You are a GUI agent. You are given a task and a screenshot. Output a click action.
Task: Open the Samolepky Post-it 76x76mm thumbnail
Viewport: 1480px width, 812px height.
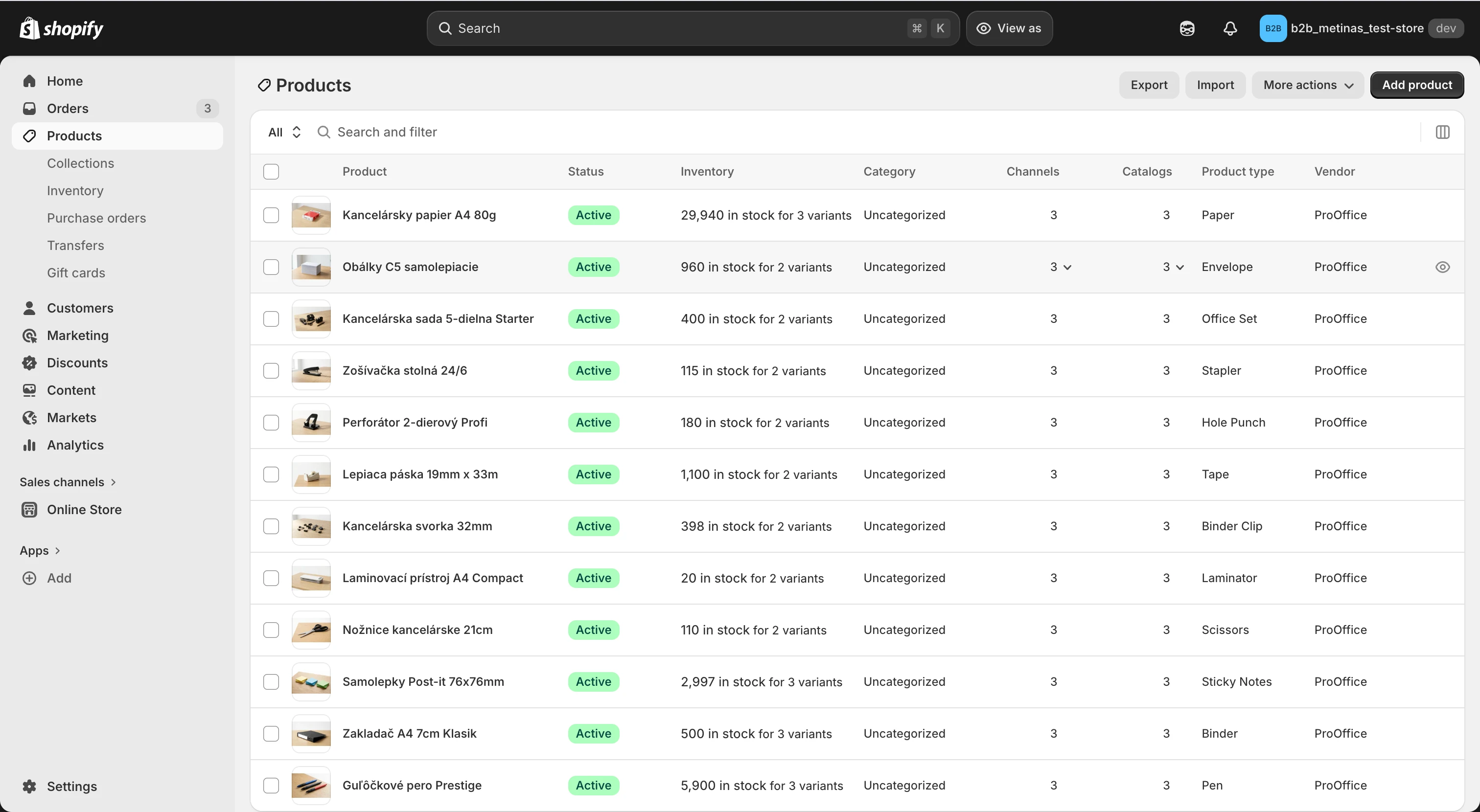(x=311, y=682)
